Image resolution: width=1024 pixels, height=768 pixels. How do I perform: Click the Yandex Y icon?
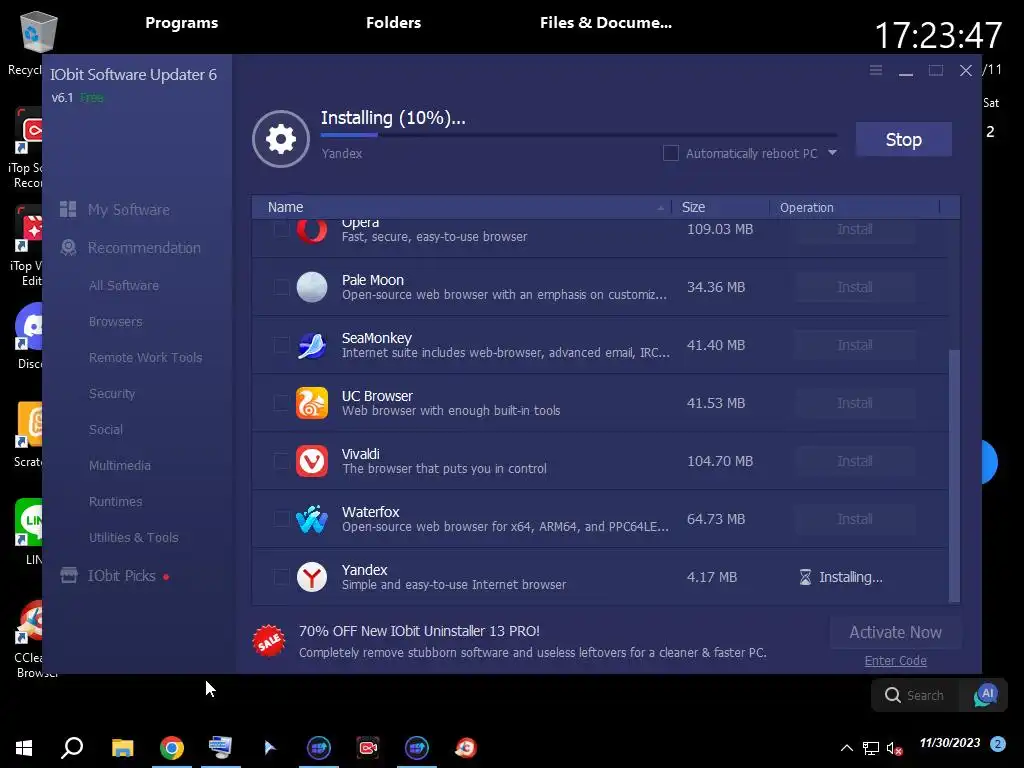(x=312, y=577)
